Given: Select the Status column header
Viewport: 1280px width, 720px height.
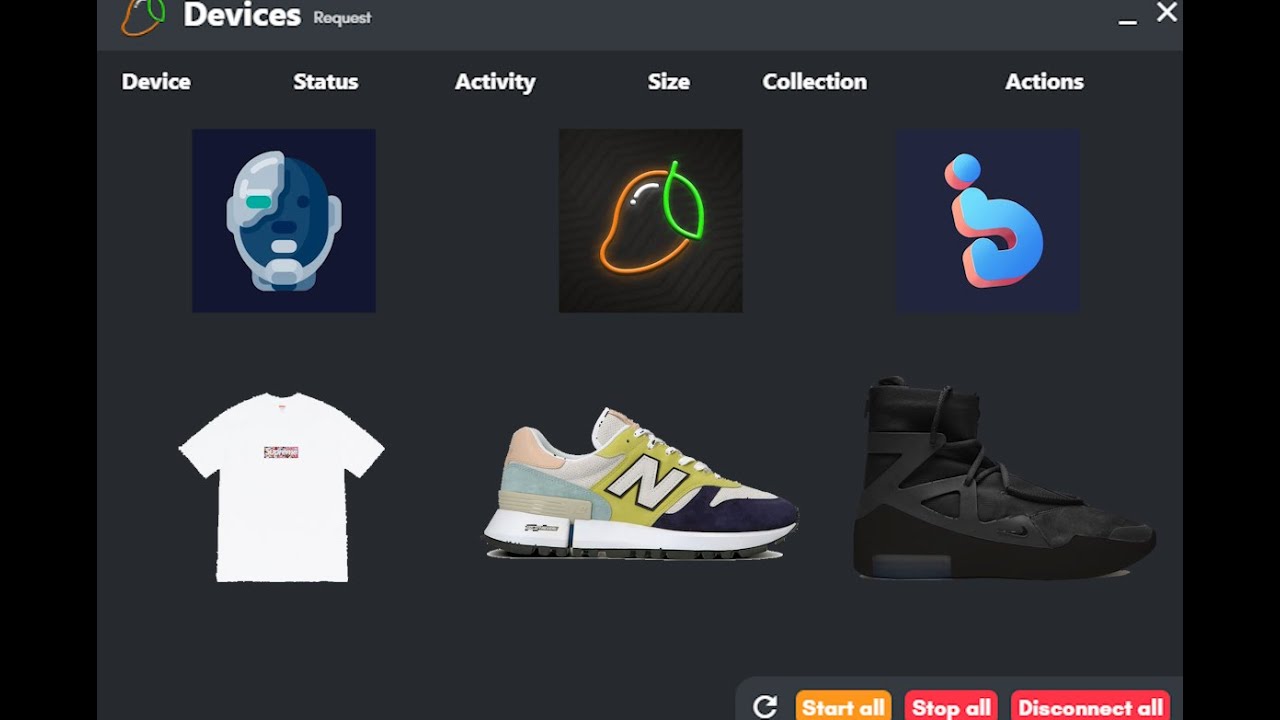Looking at the screenshot, I should (326, 82).
